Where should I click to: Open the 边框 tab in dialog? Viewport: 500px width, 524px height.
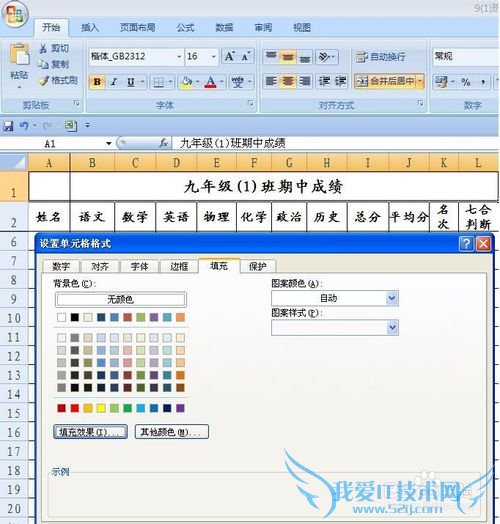coord(179,266)
